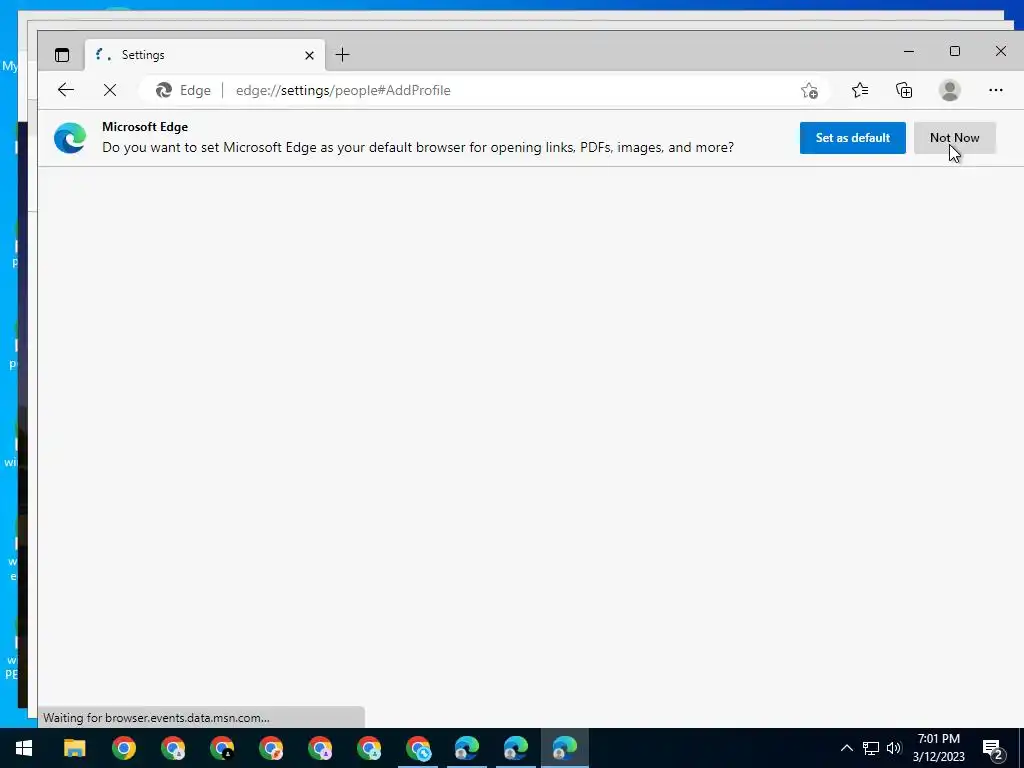The height and width of the screenshot is (768, 1024).
Task: Select the highlighted active Edge taskbar icon
Action: (565, 748)
